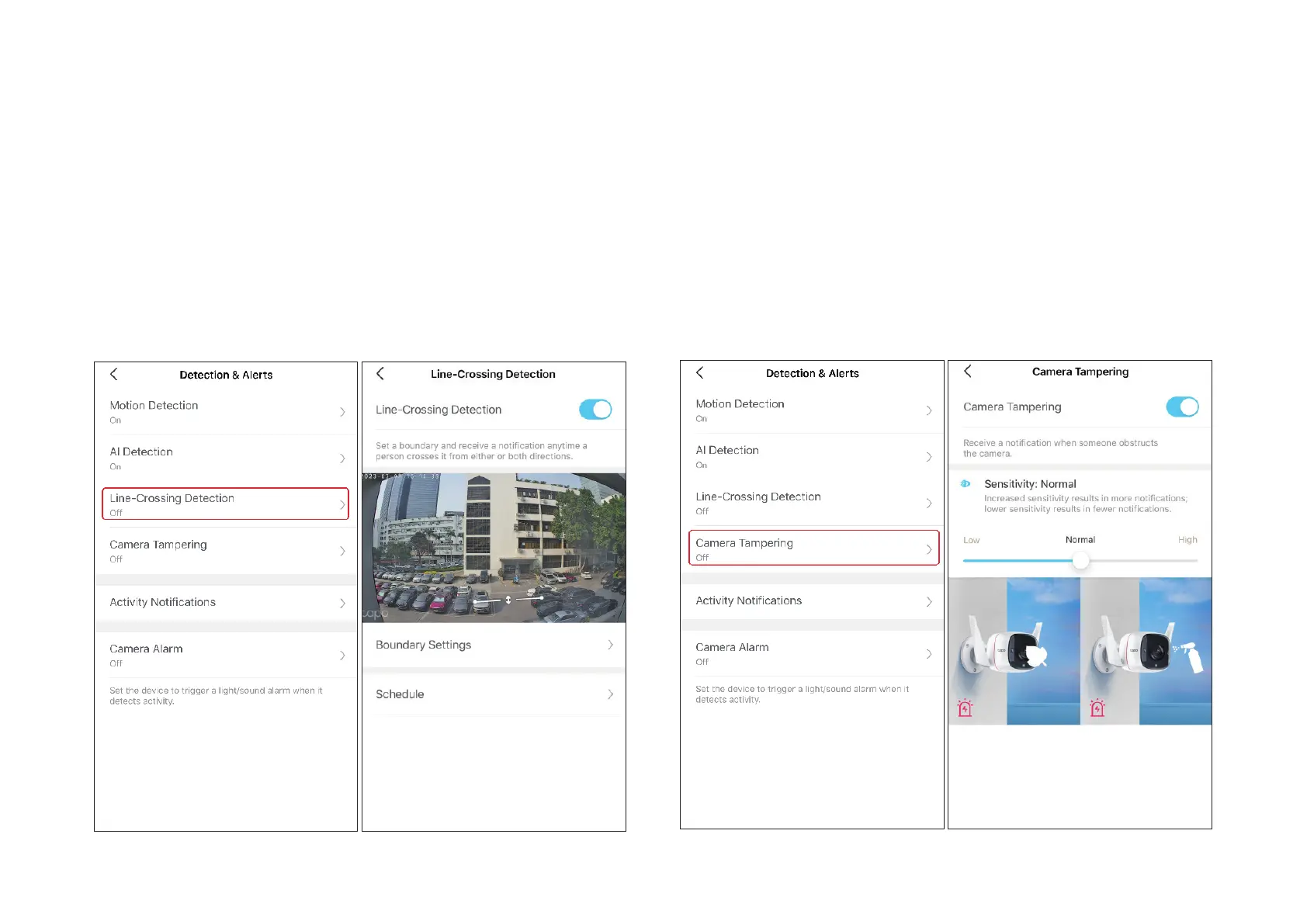1307x924 pixels.
Task: Open the Schedule chevron
Action: click(611, 694)
